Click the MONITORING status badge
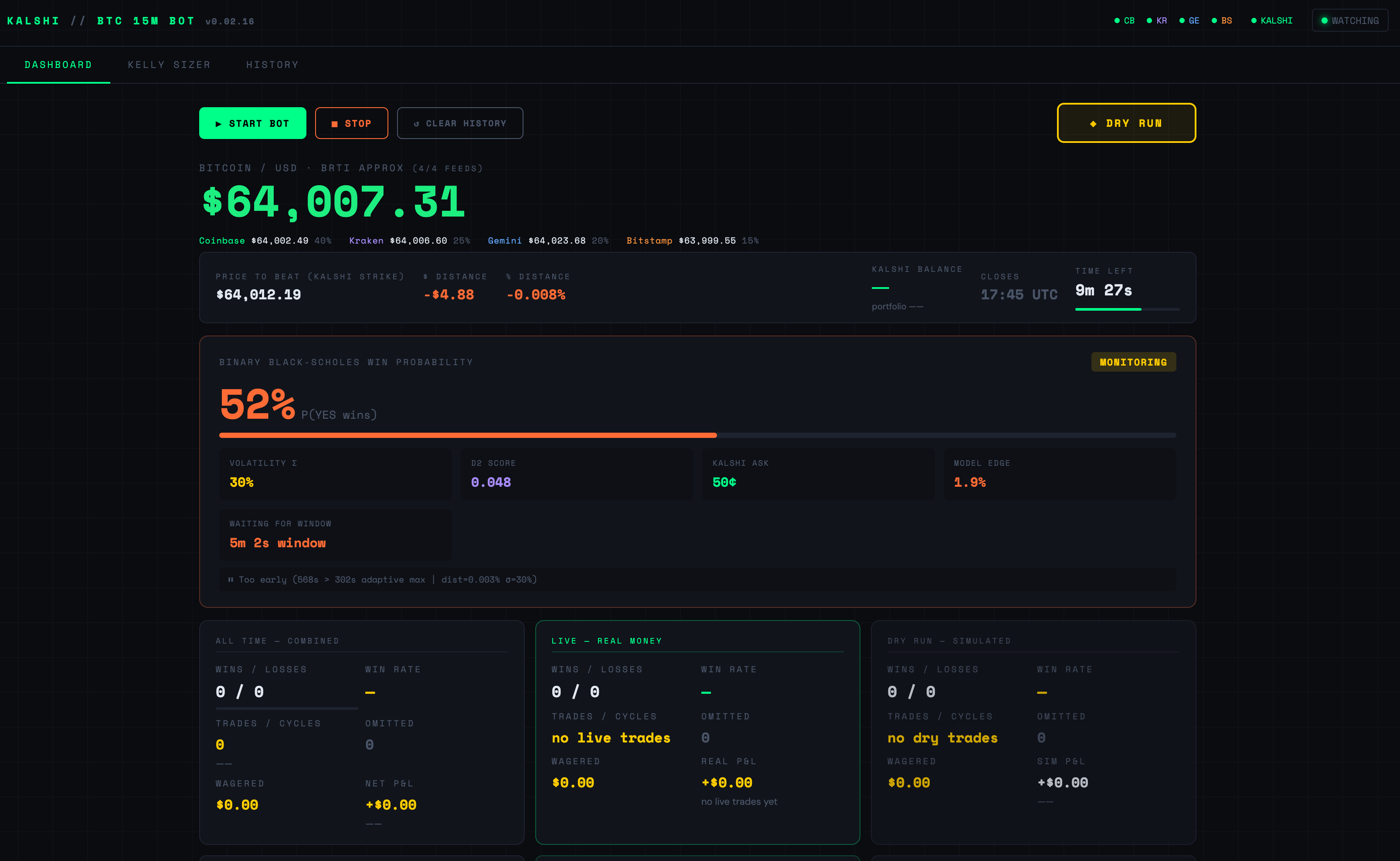This screenshot has height=861, width=1400. [x=1133, y=362]
